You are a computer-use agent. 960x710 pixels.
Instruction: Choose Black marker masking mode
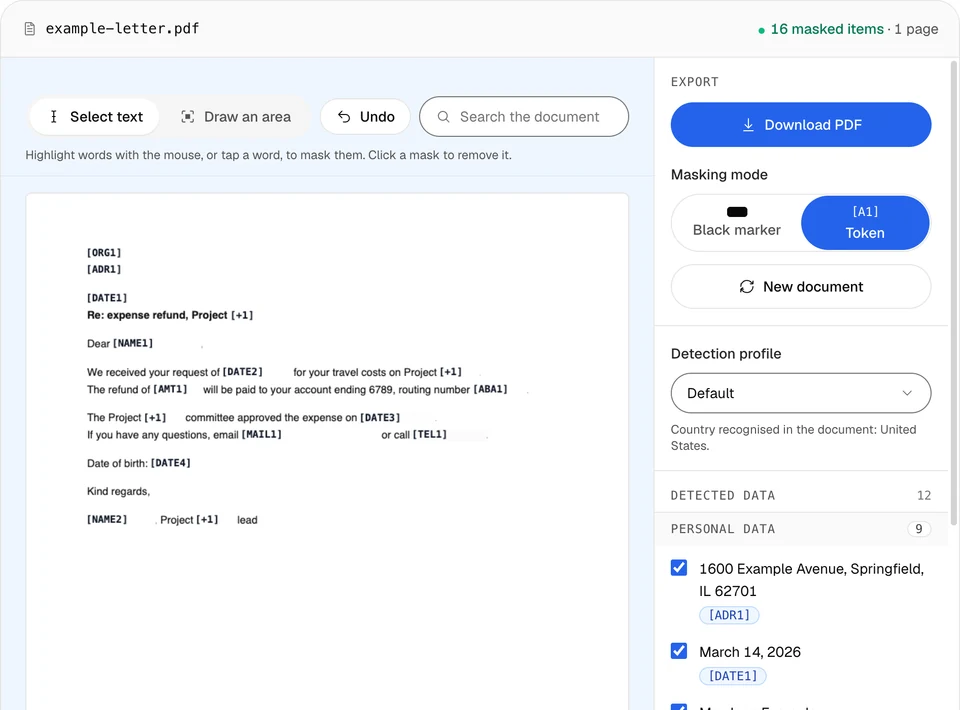(x=737, y=223)
